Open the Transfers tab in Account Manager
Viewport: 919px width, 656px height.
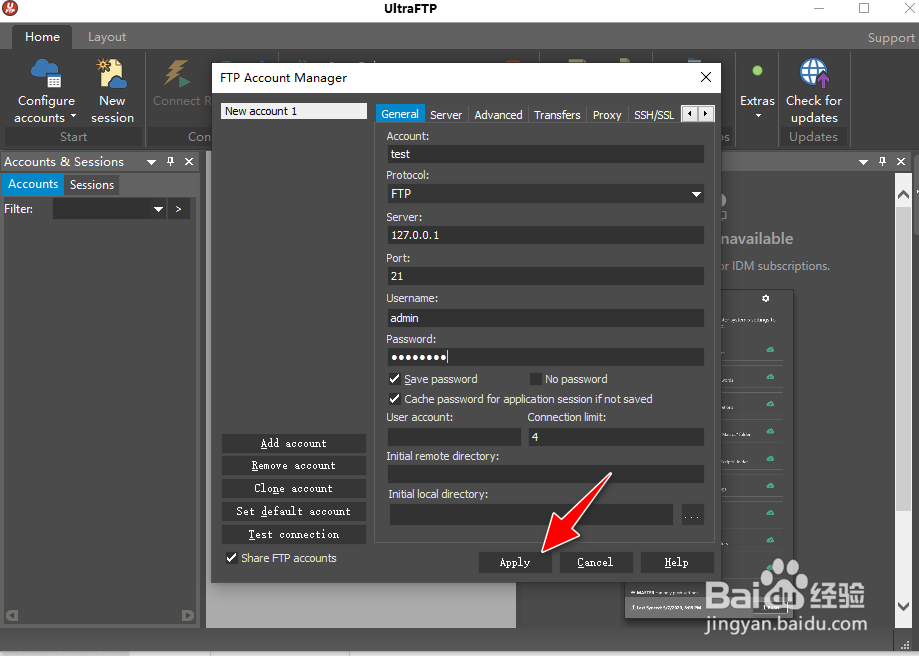(x=557, y=114)
